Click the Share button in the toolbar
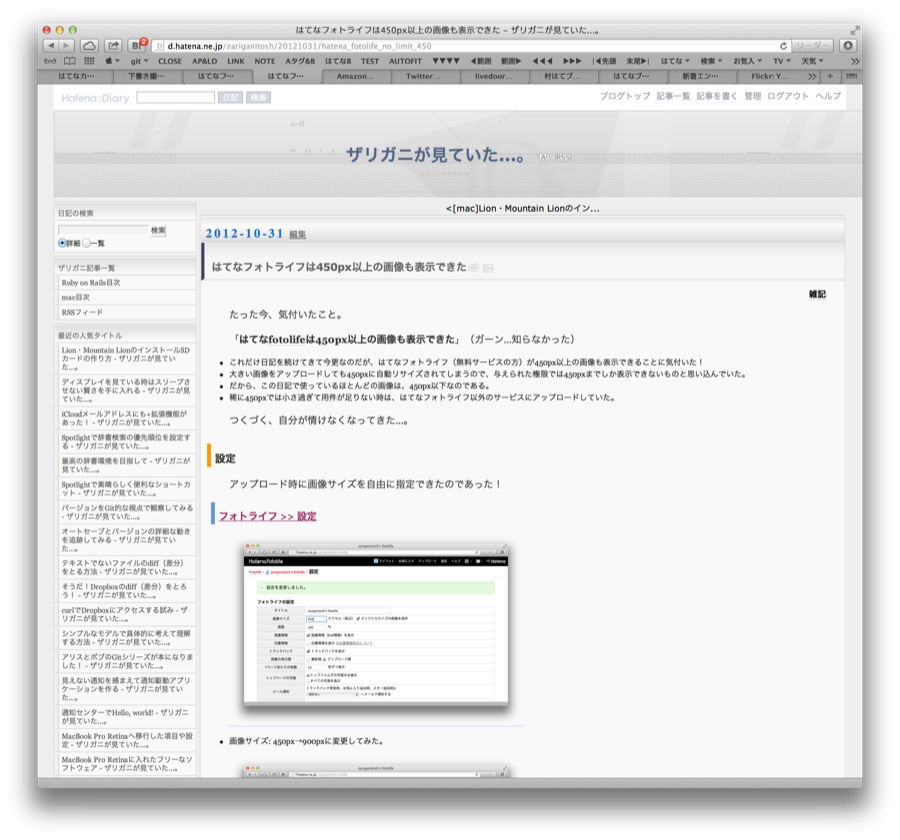 point(113,45)
